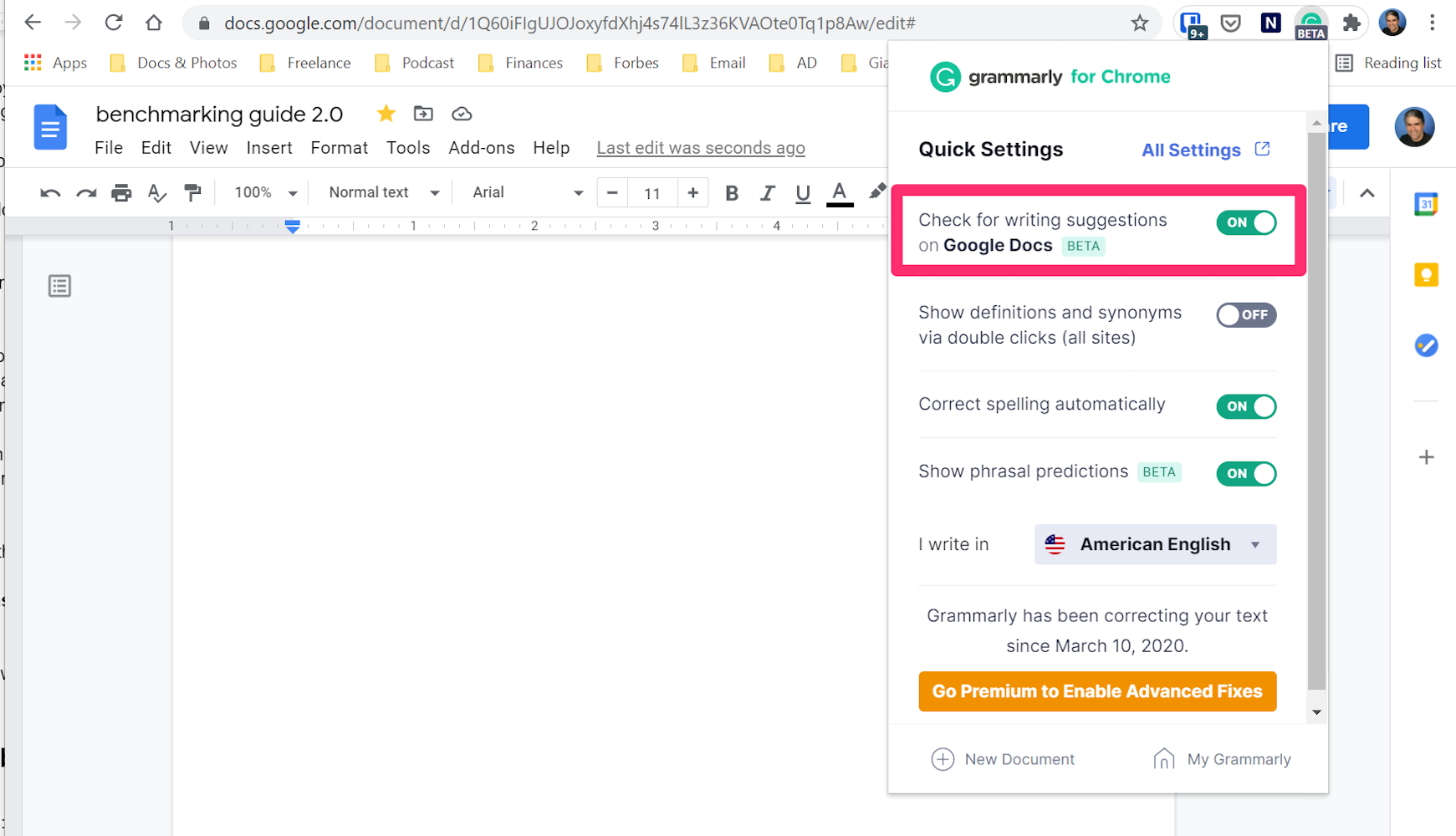The height and width of the screenshot is (836, 1456).
Task: Toggle Show phrasal predictions
Action: (1246, 473)
